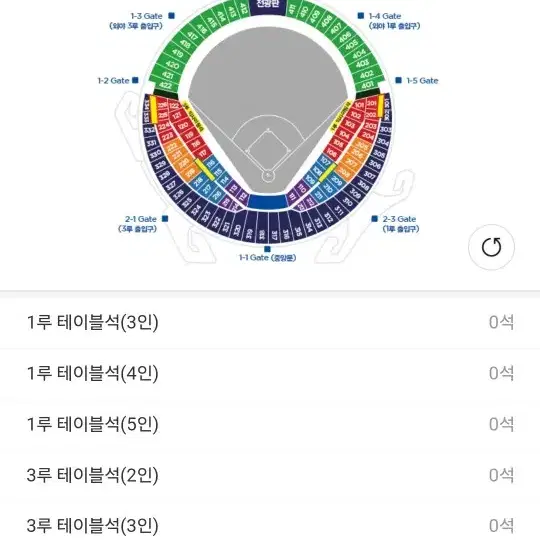Select green outfield section 420

coord(170,64)
